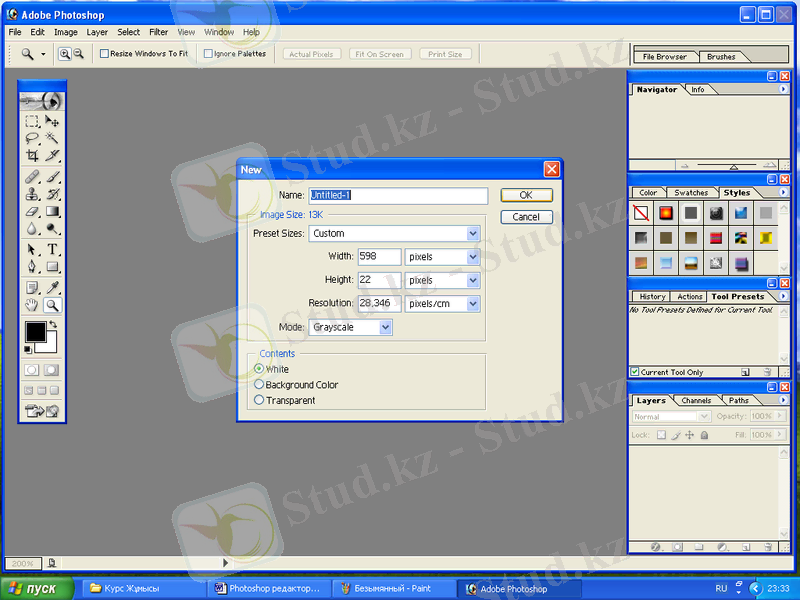Expand the Mode Grayscale dropdown
The height and width of the screenshot is (600, 800).
[x=386, y=327]
